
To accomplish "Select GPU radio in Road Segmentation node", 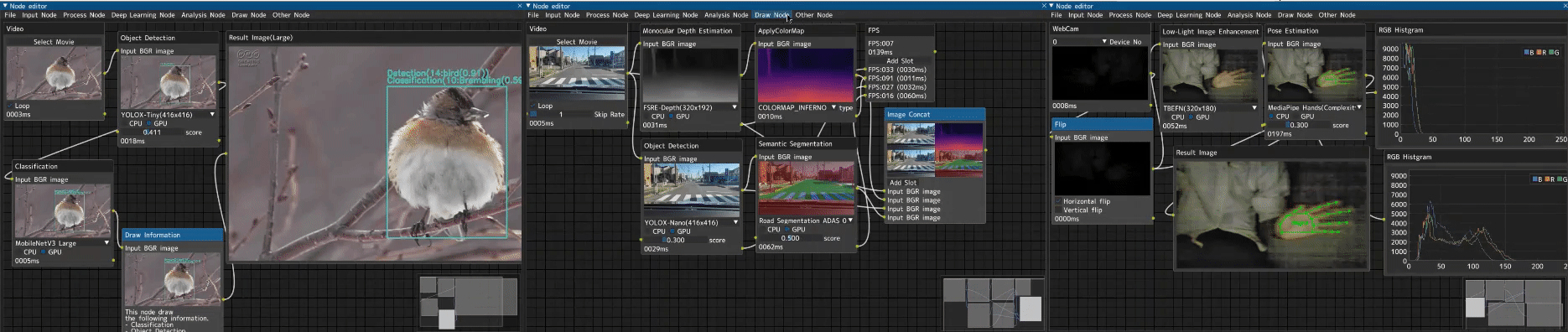I will click(787, 229).
